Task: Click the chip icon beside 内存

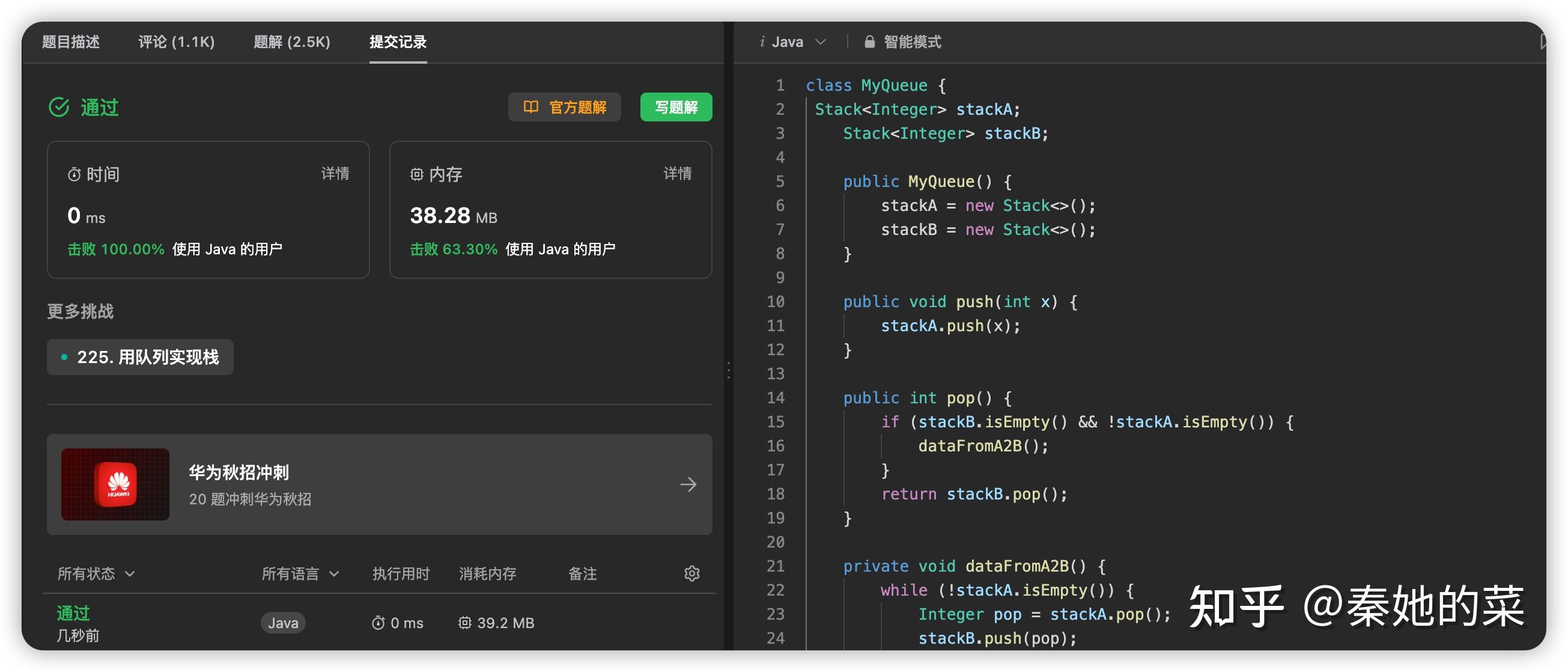Action: [416, 175]
